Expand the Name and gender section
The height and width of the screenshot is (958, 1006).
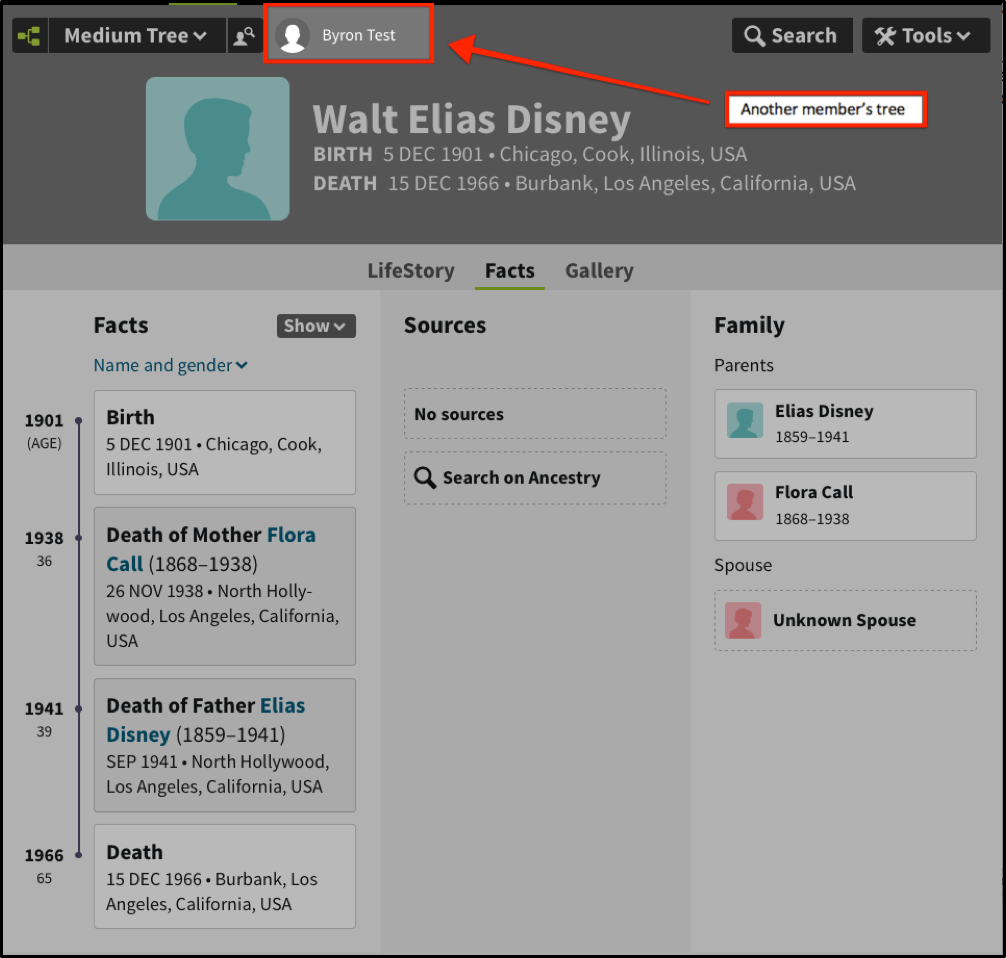pos(170,365)
